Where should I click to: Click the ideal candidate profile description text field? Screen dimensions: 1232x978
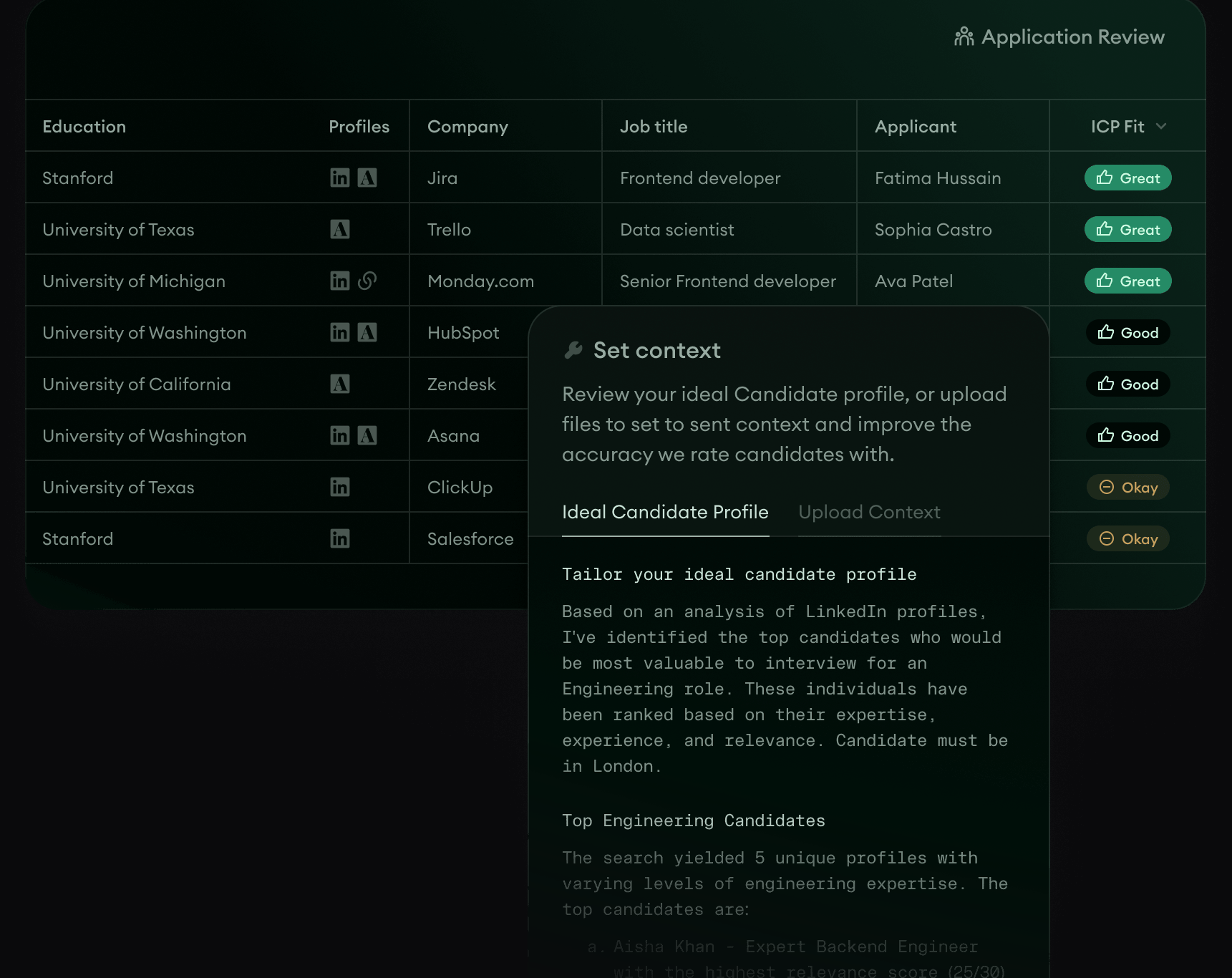click(785, 689)
